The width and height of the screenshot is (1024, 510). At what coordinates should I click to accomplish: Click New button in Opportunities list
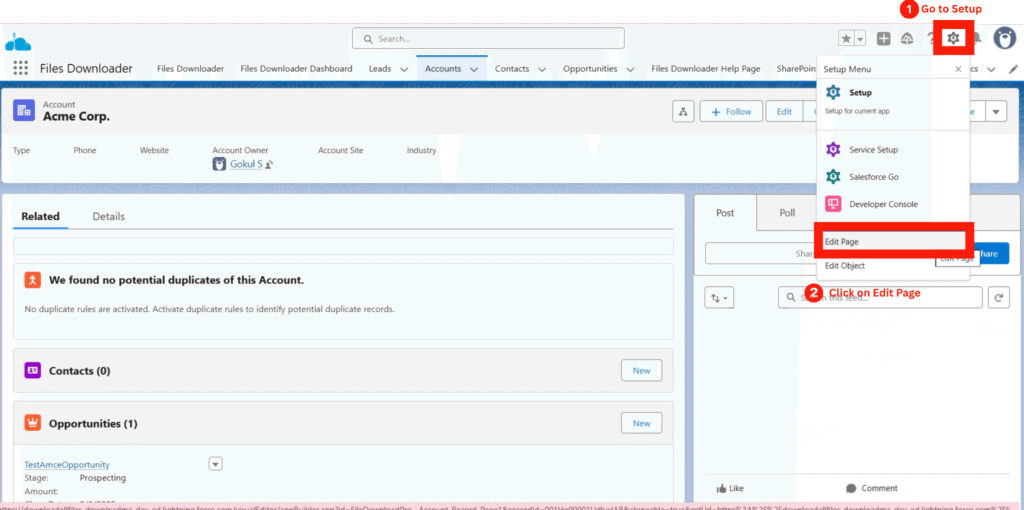(641, 423)
